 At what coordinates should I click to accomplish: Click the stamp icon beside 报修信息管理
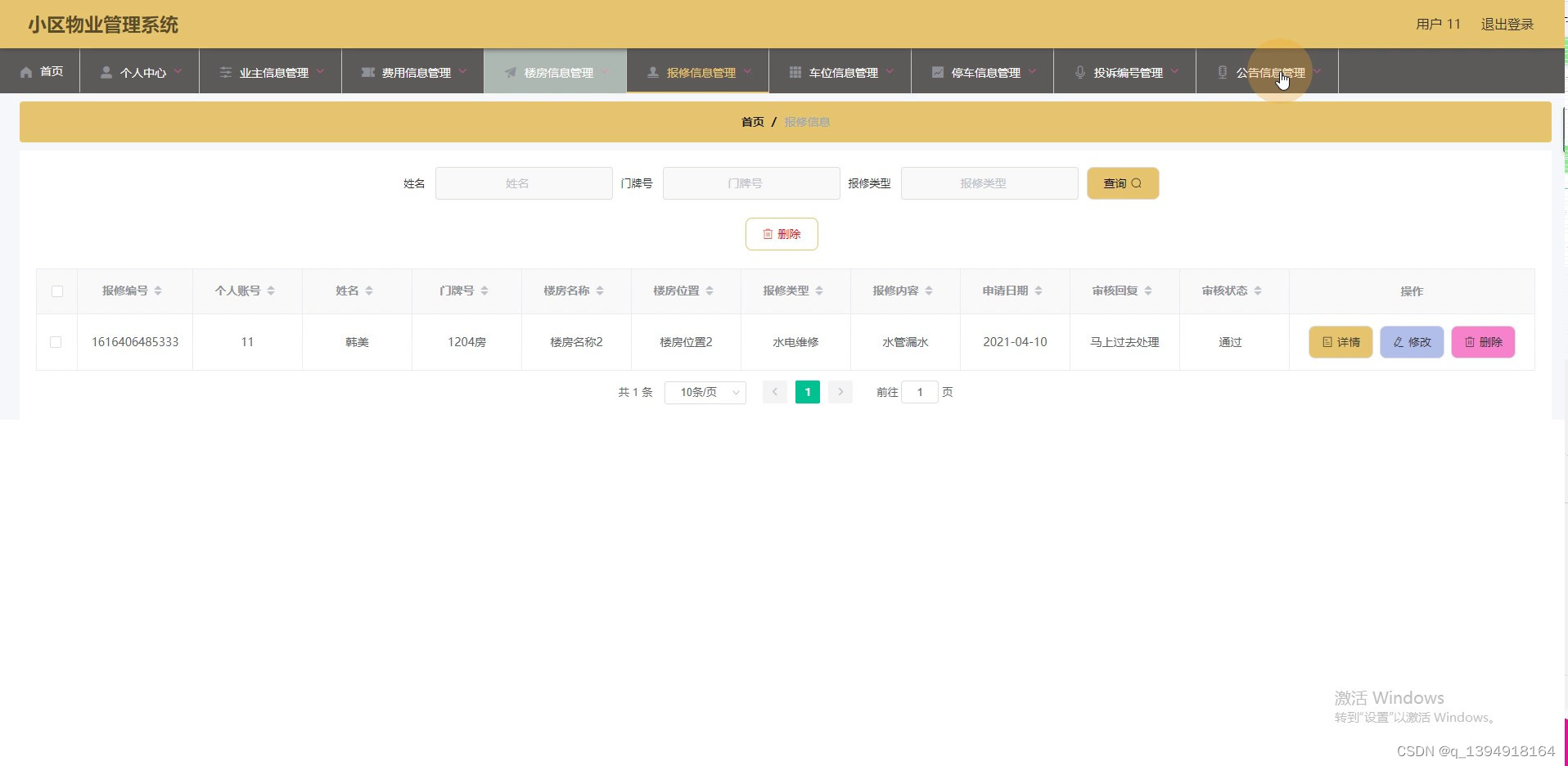653,72
